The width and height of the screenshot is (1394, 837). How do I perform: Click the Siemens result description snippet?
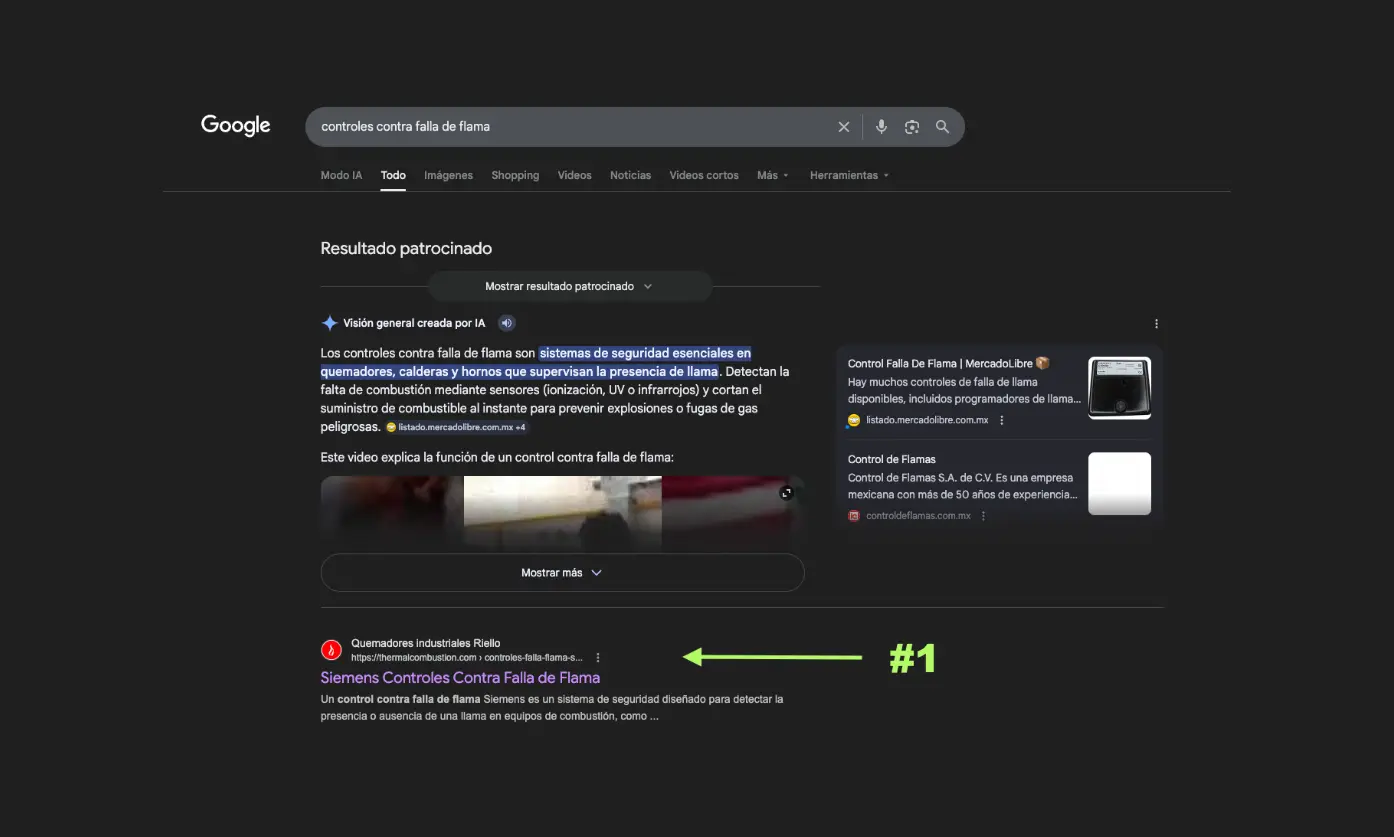[552, 708]
